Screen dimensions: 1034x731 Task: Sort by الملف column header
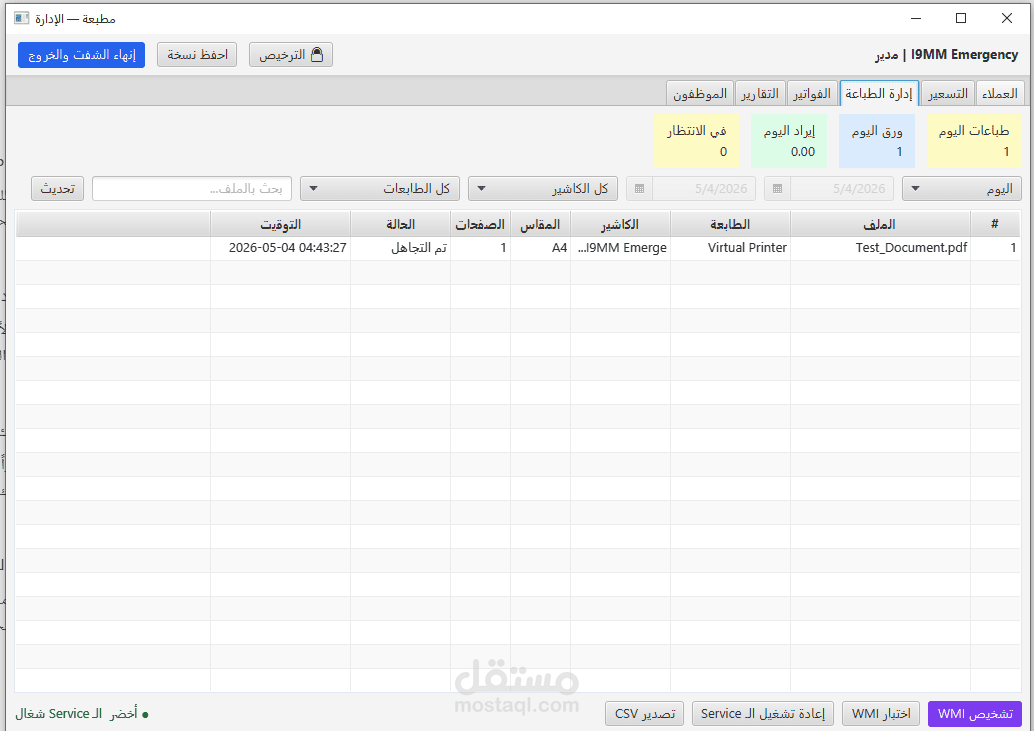pos(880,225)
